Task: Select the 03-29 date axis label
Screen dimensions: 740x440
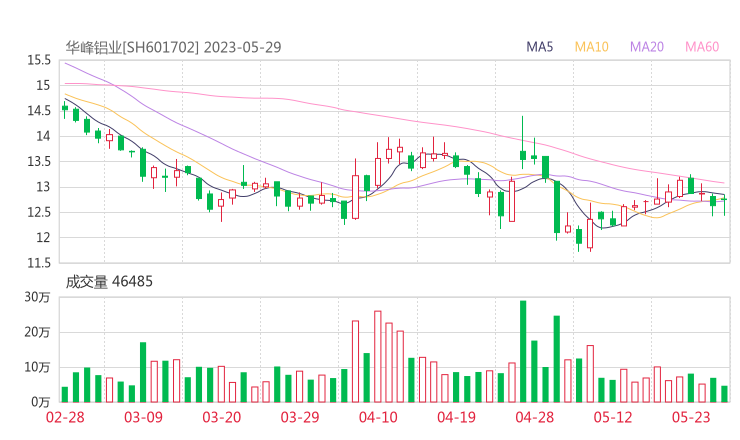Action: [299, 418]
